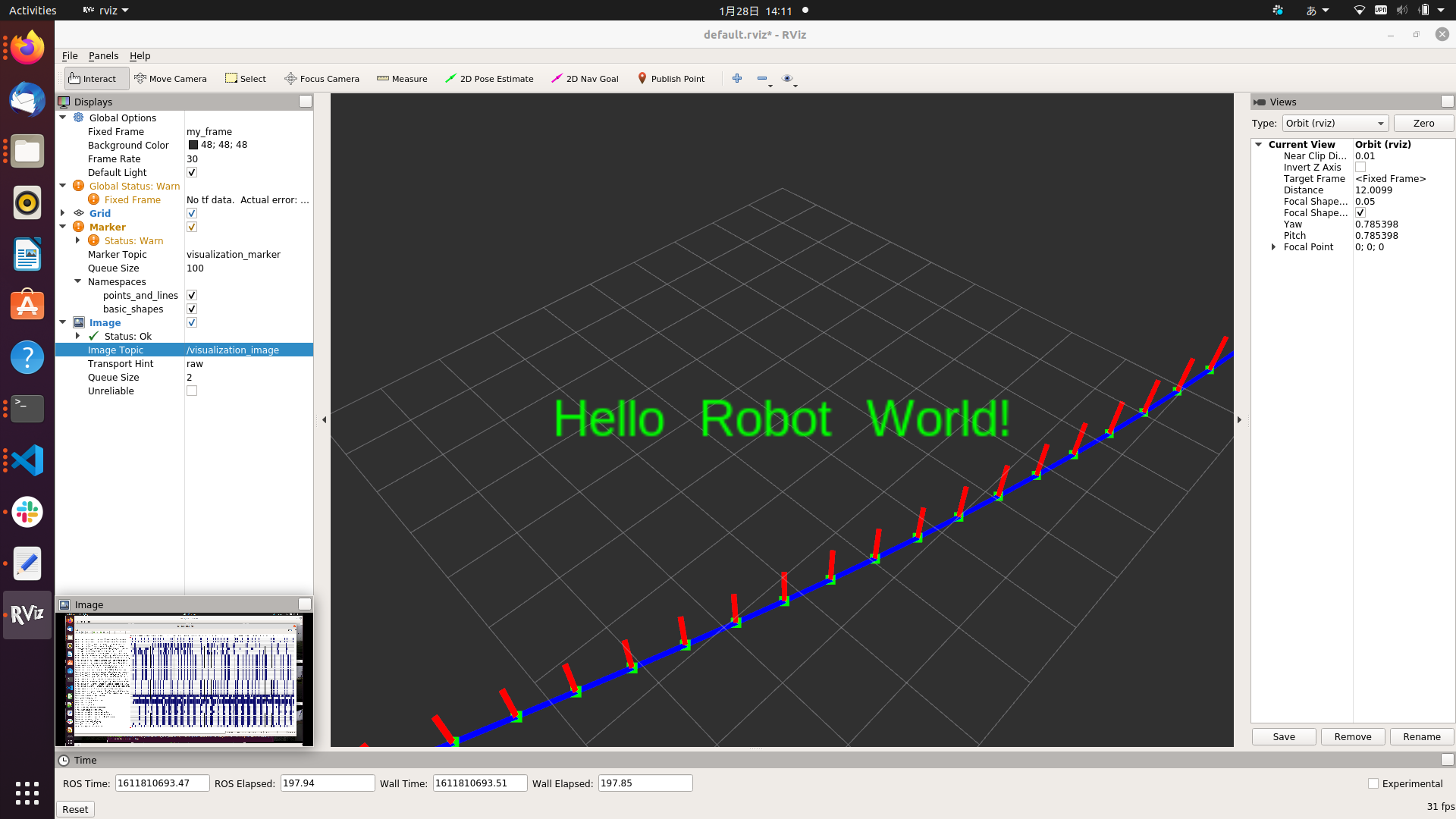This screenshot has width=1456, height=819.
Task: Click the Marker warning icon
Action: click(79, 227)
